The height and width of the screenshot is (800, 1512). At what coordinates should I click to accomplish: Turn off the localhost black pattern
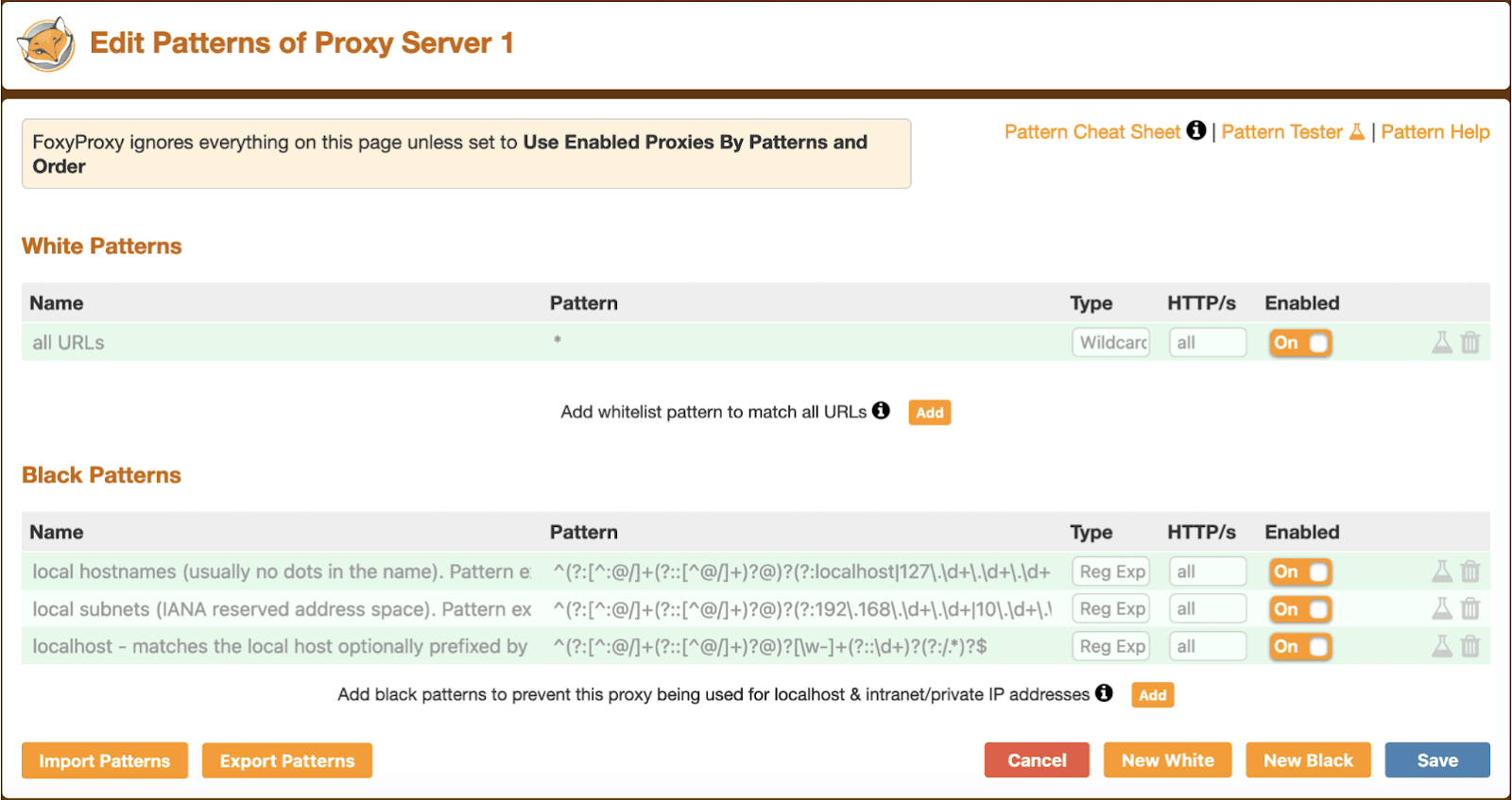pyautogui.click(x=1300, y=646)
